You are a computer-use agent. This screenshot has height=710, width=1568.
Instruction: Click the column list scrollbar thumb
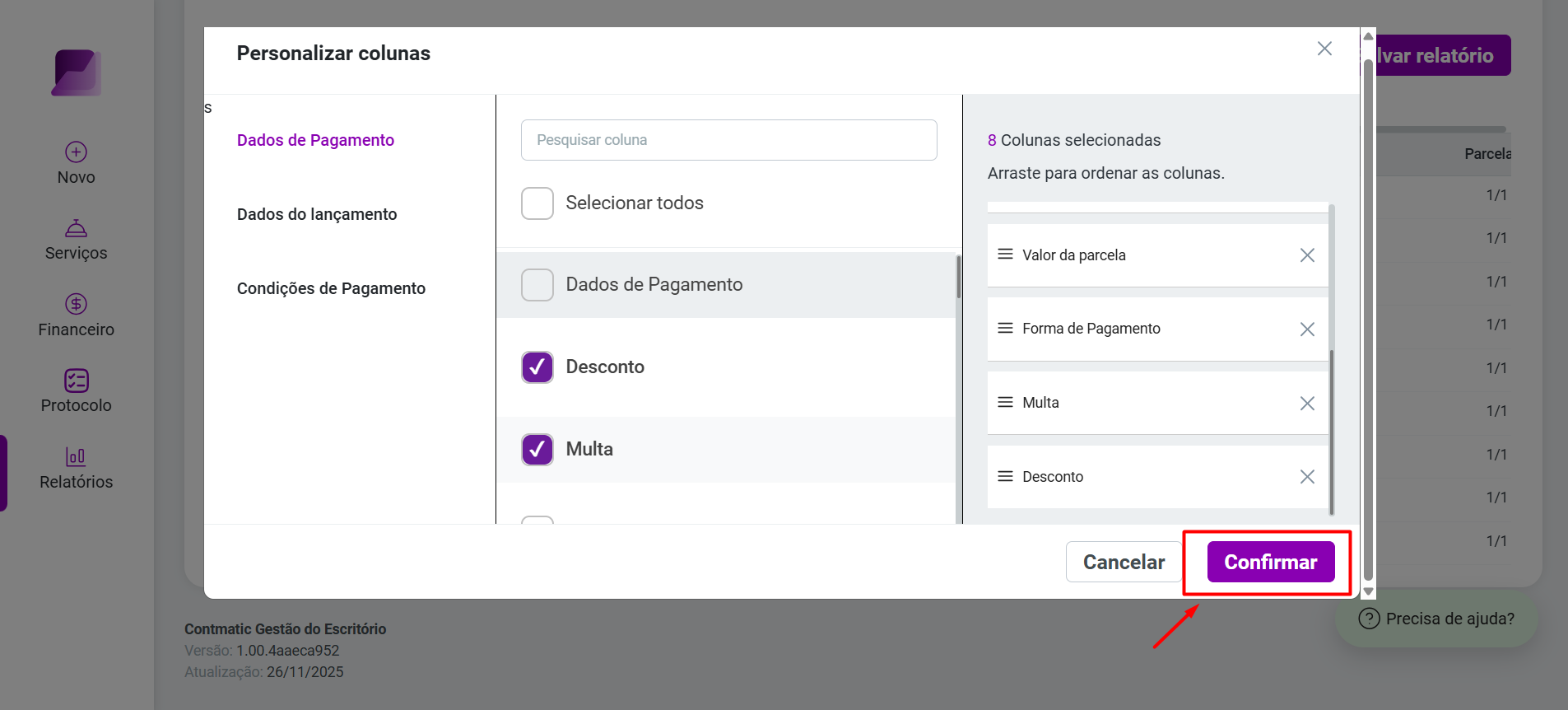[958, 277]
